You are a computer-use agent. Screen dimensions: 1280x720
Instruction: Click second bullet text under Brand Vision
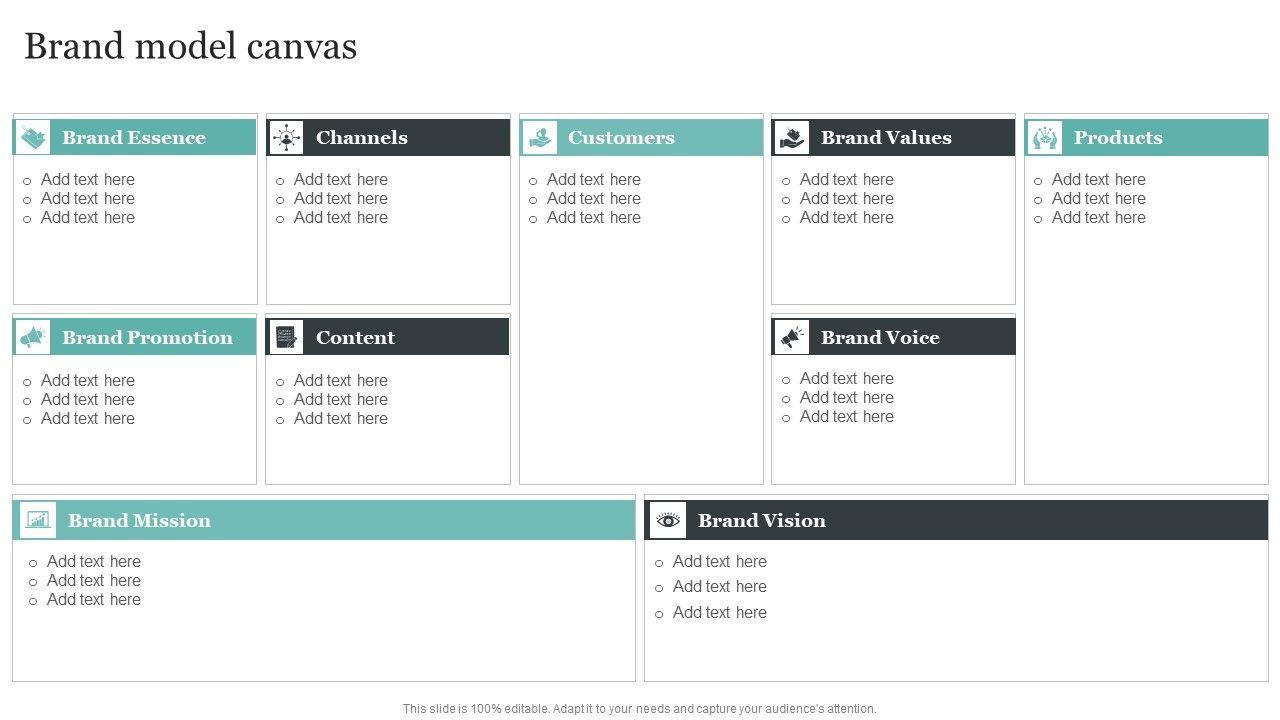tap(719, 587)
